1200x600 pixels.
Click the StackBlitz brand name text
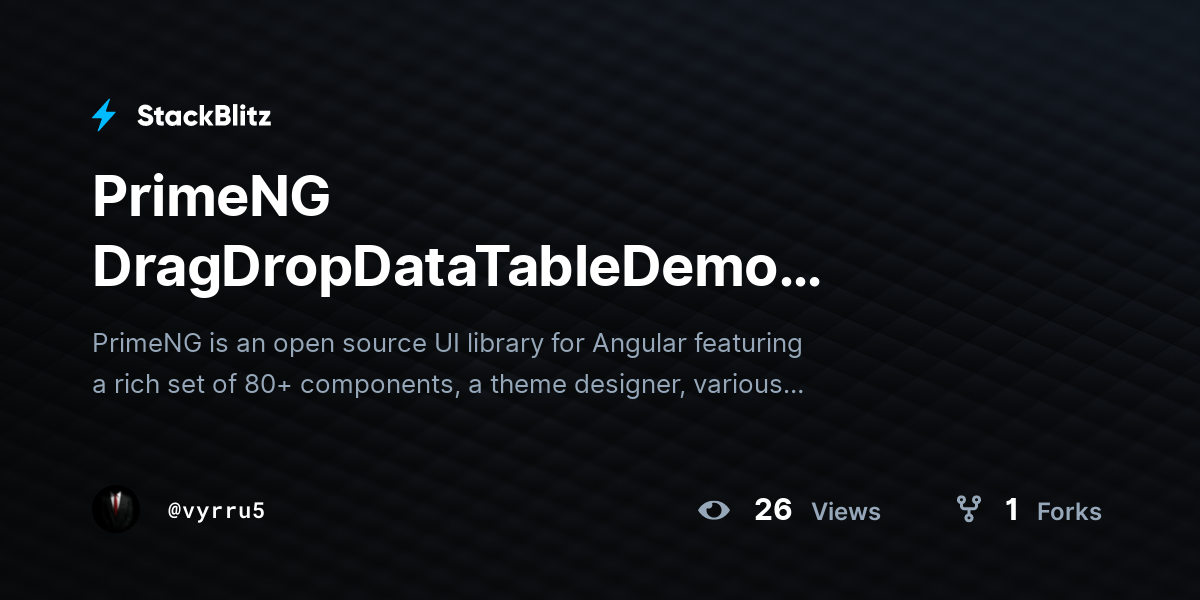pyautogui.click(x=204, y=116)
